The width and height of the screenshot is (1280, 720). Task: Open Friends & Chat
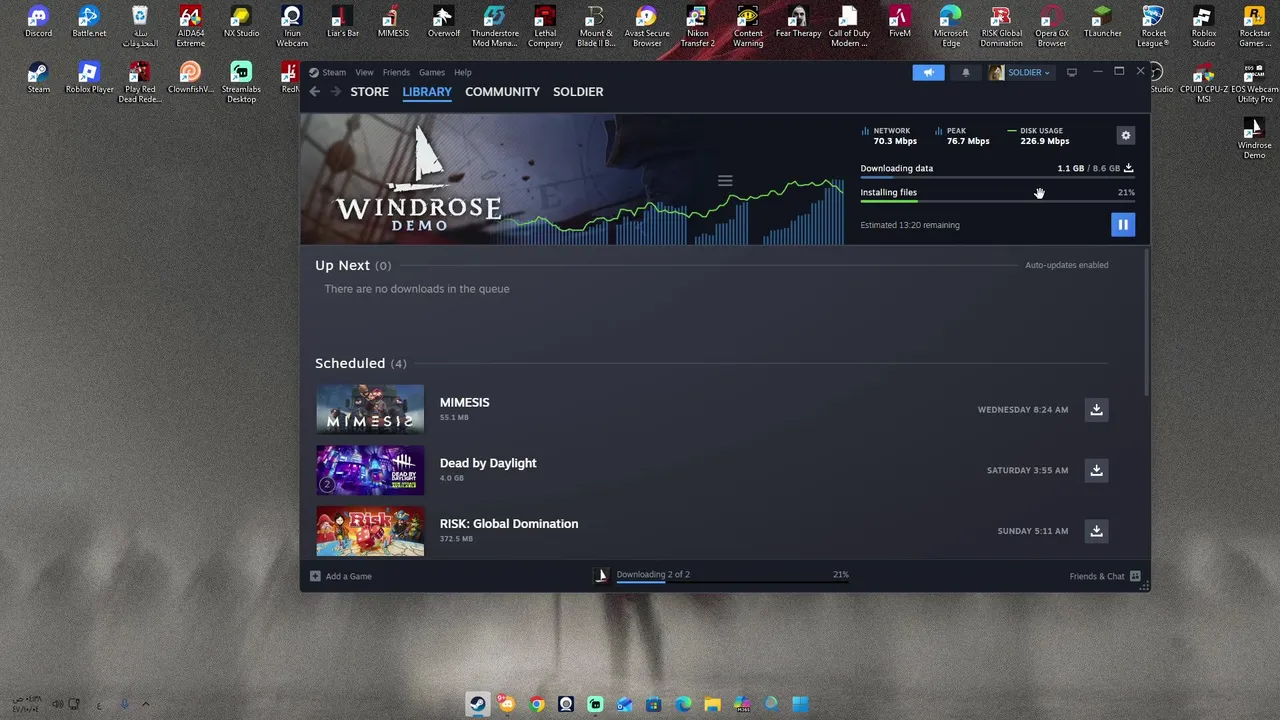[x=1104, y=576]
